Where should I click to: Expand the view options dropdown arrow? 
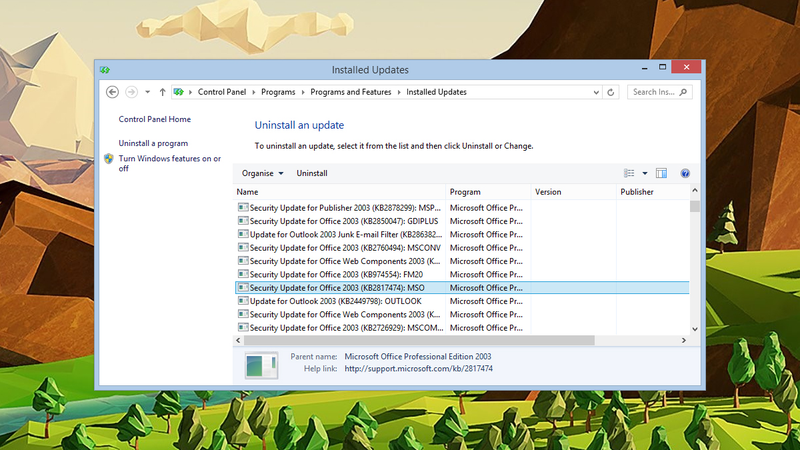[x=644, y=173]
